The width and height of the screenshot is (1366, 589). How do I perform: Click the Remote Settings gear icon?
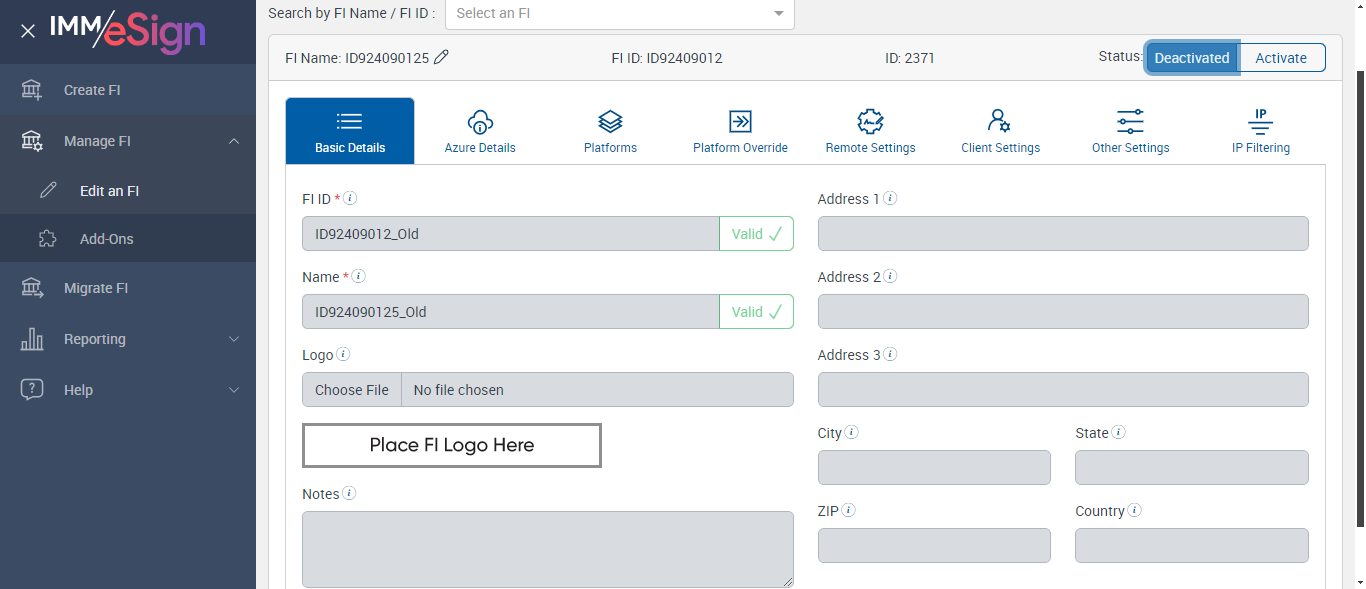pos(870,122)
